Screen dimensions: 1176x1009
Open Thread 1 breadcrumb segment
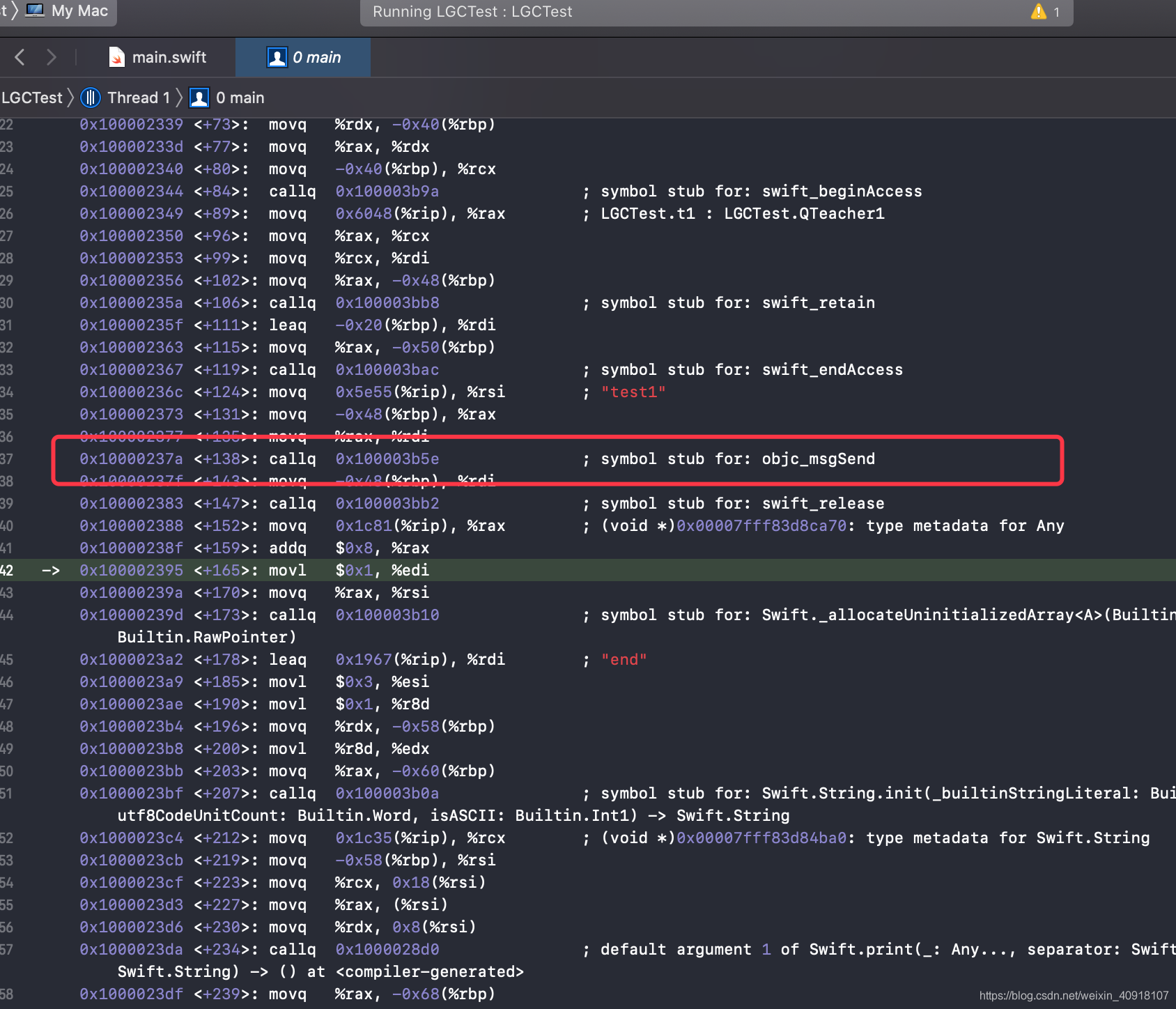point(126,98)
